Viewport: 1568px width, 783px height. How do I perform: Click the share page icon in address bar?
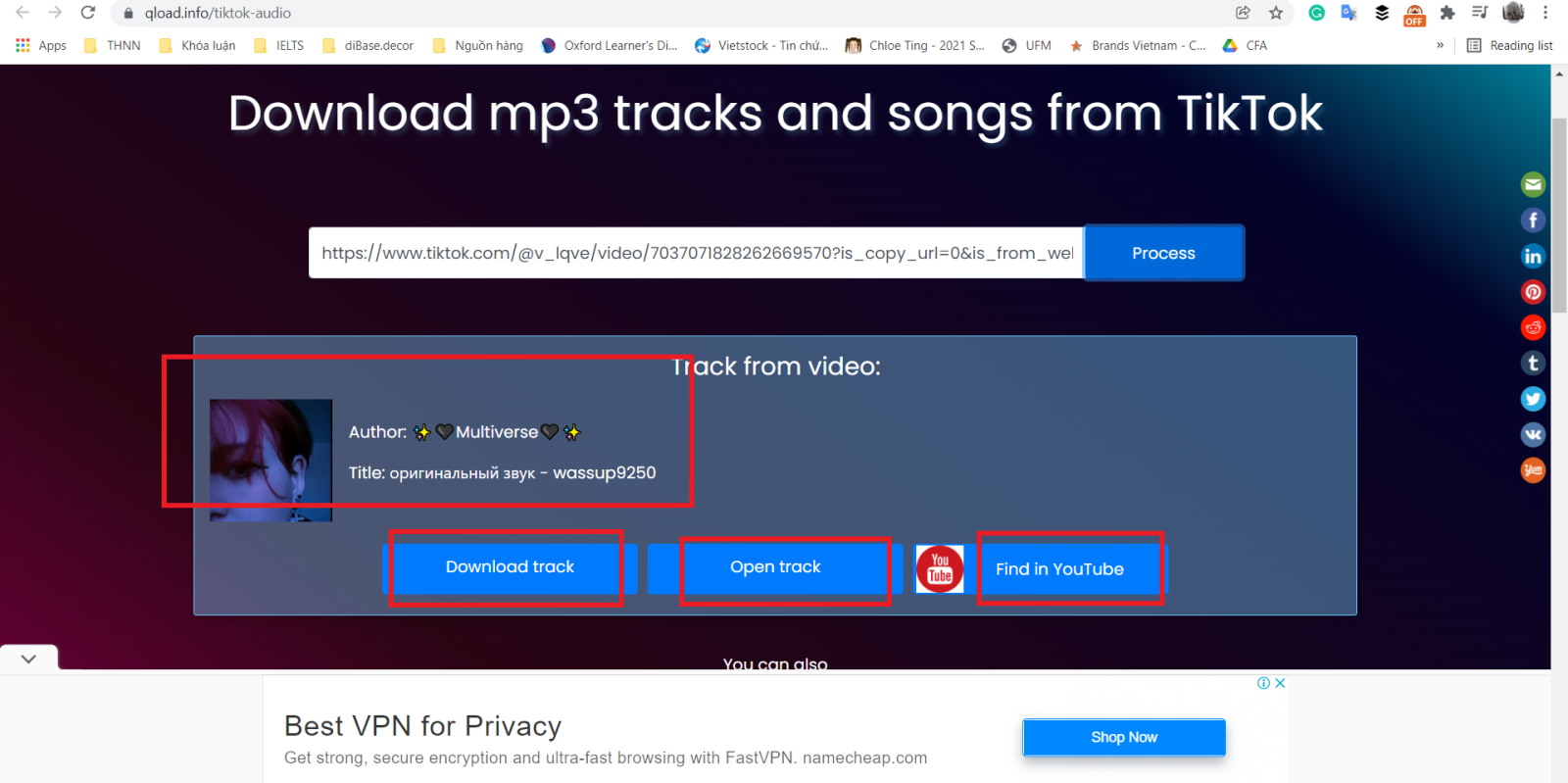click(x=1243, y=13)
